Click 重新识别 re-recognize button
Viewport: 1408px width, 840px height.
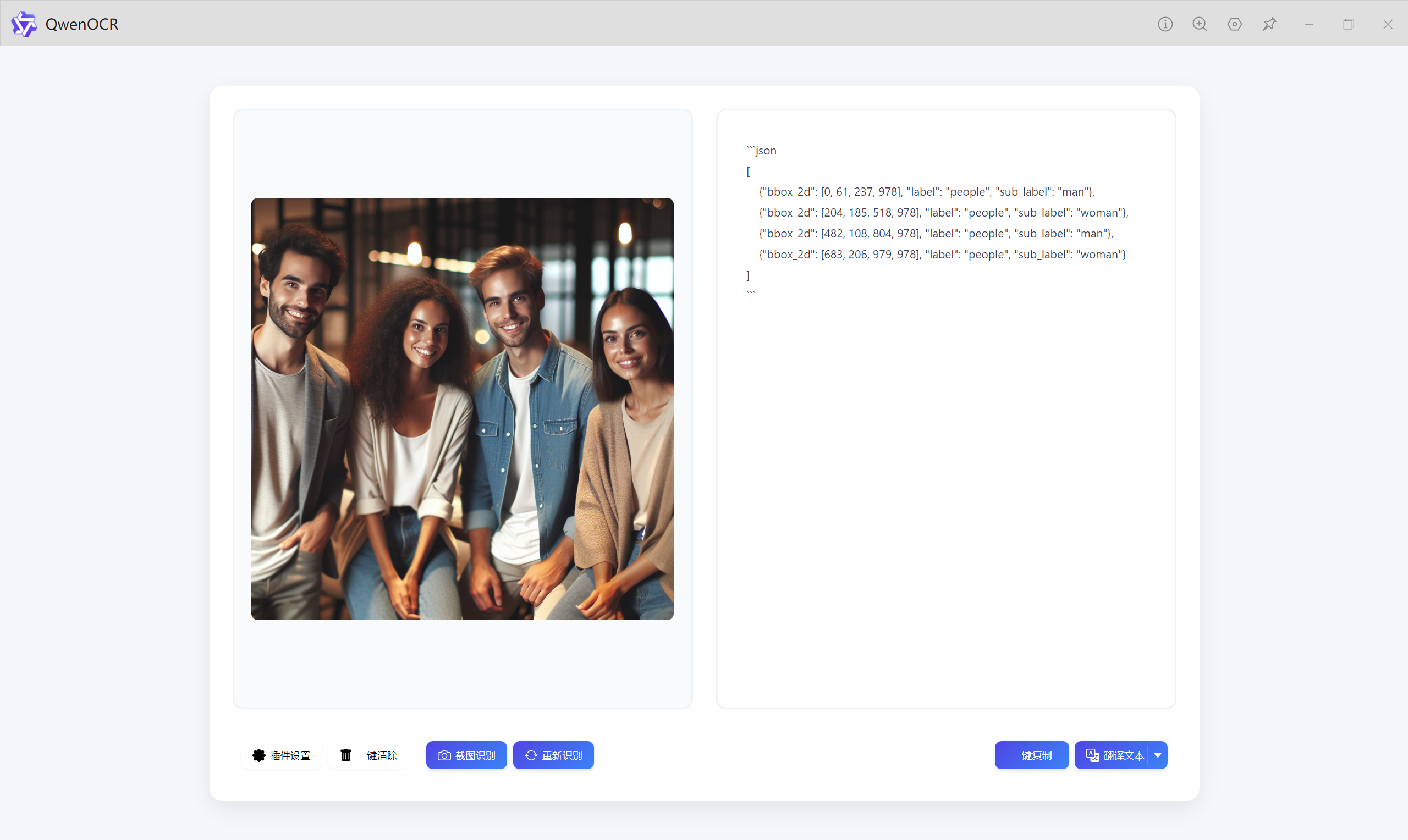[x=553, y=755]
